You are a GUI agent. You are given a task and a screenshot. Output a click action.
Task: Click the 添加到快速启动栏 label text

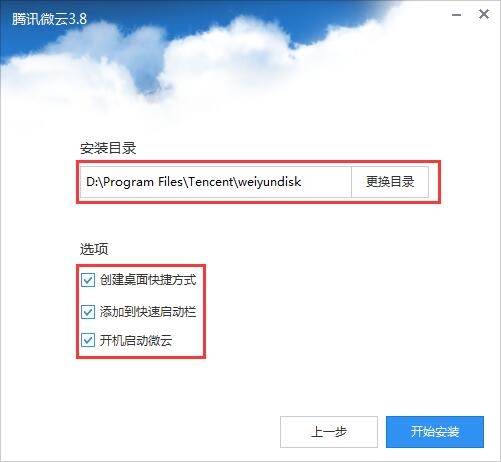click(x=148, y=312)
